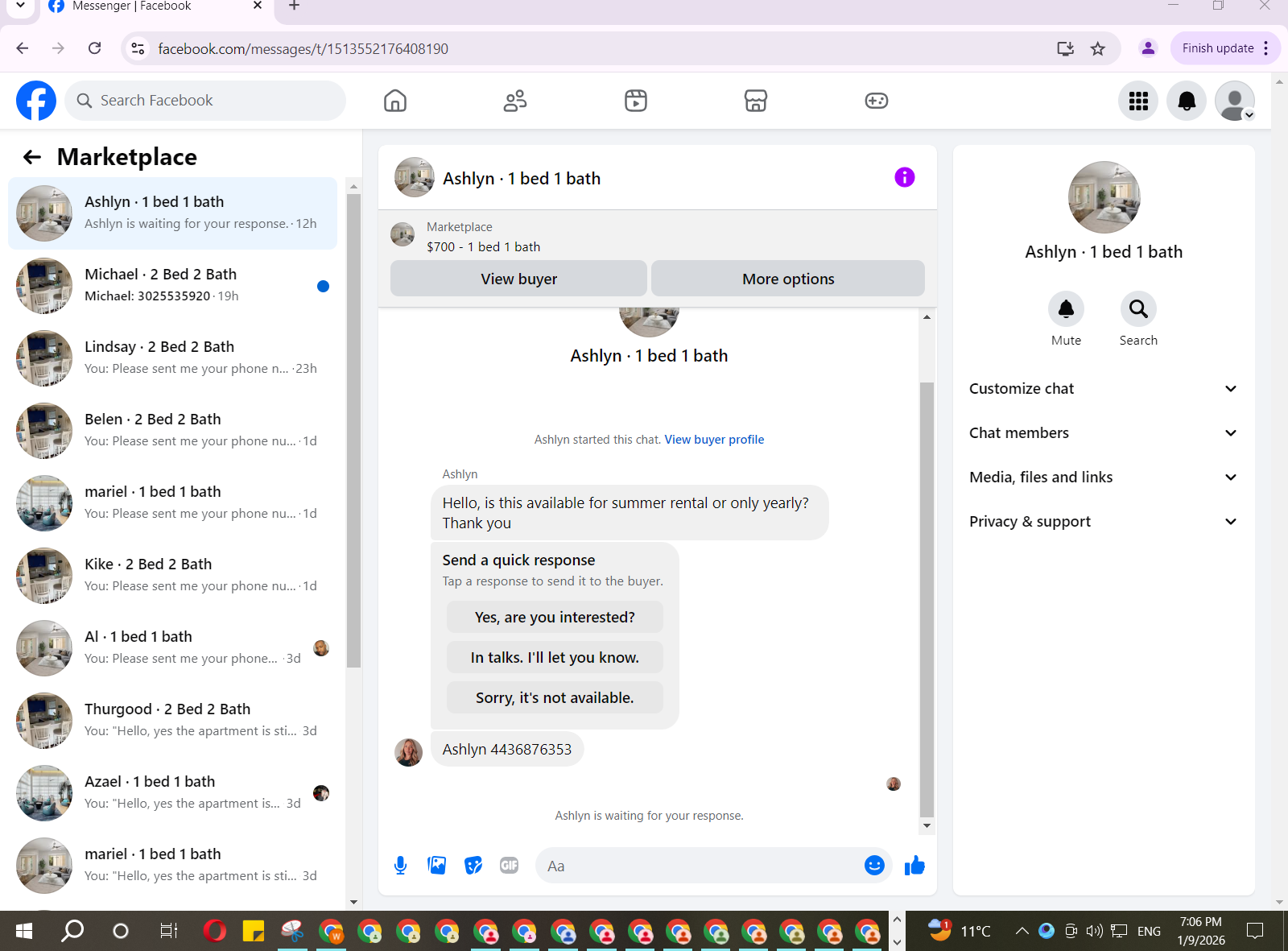Click the browser address bar URL
The image size is (1288, 951).
(303, 48)
